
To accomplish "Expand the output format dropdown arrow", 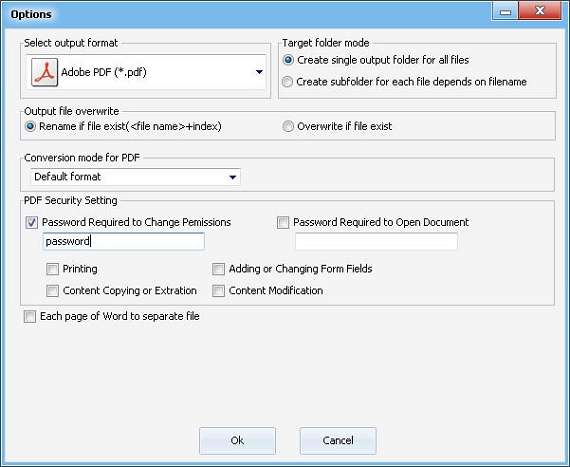I will [259, 72].
